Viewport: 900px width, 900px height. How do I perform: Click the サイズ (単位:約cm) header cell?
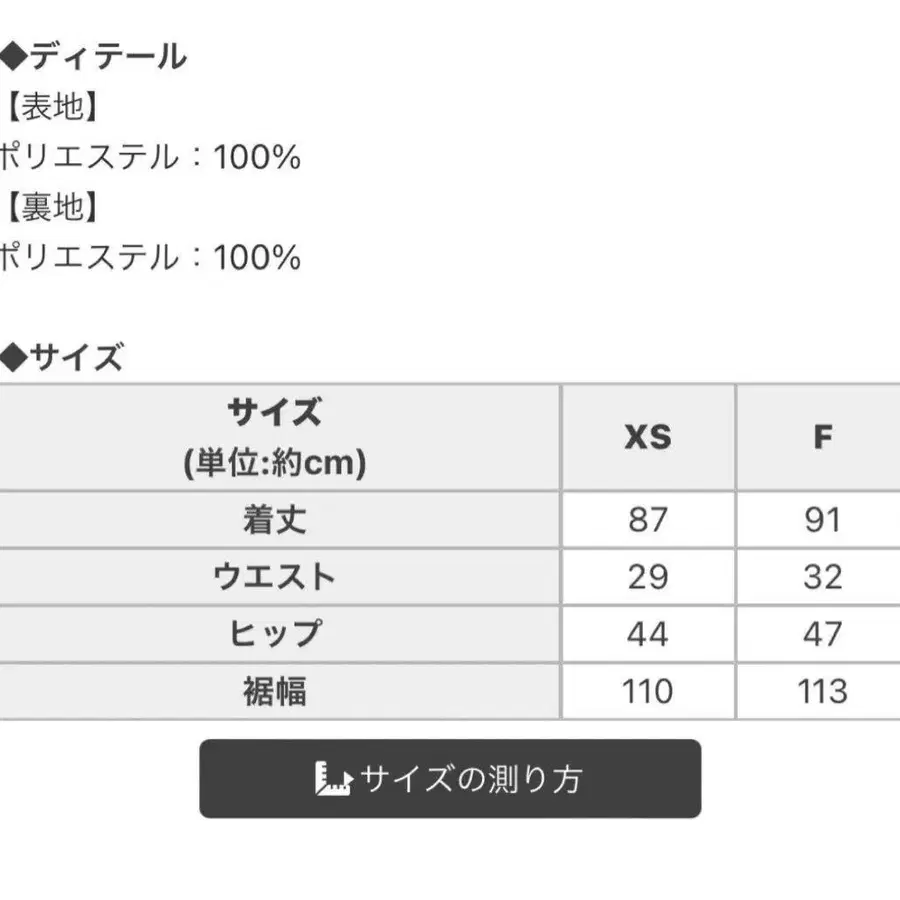275,437
